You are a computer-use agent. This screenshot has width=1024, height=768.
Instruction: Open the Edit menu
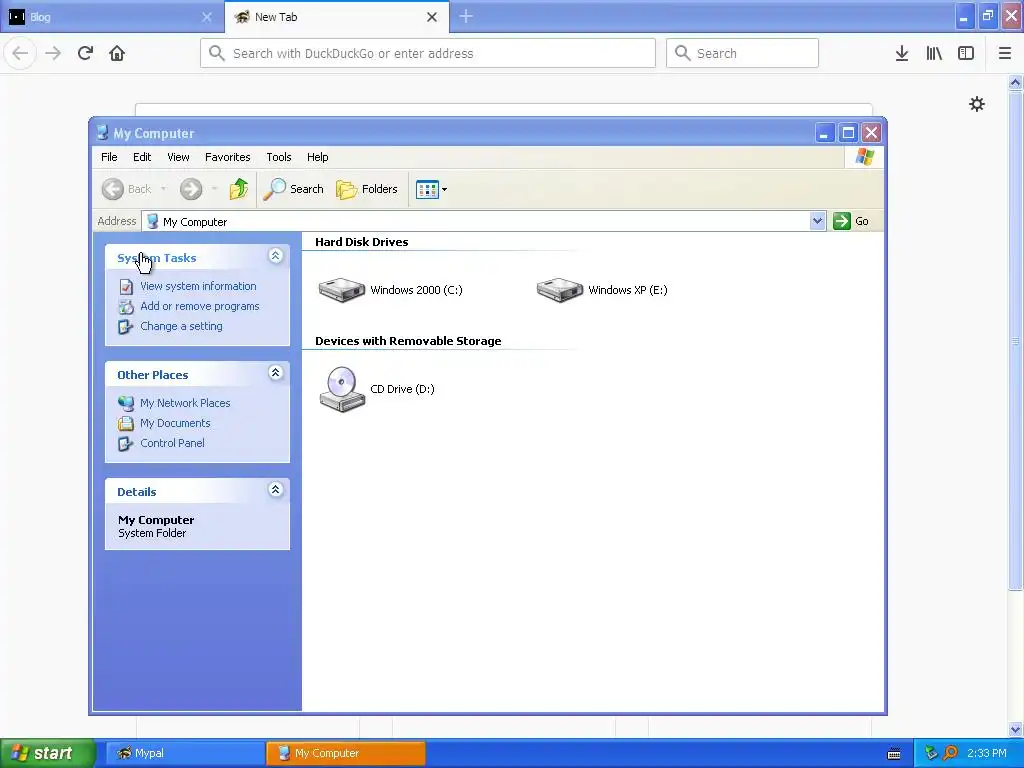(x=142, y=157)
